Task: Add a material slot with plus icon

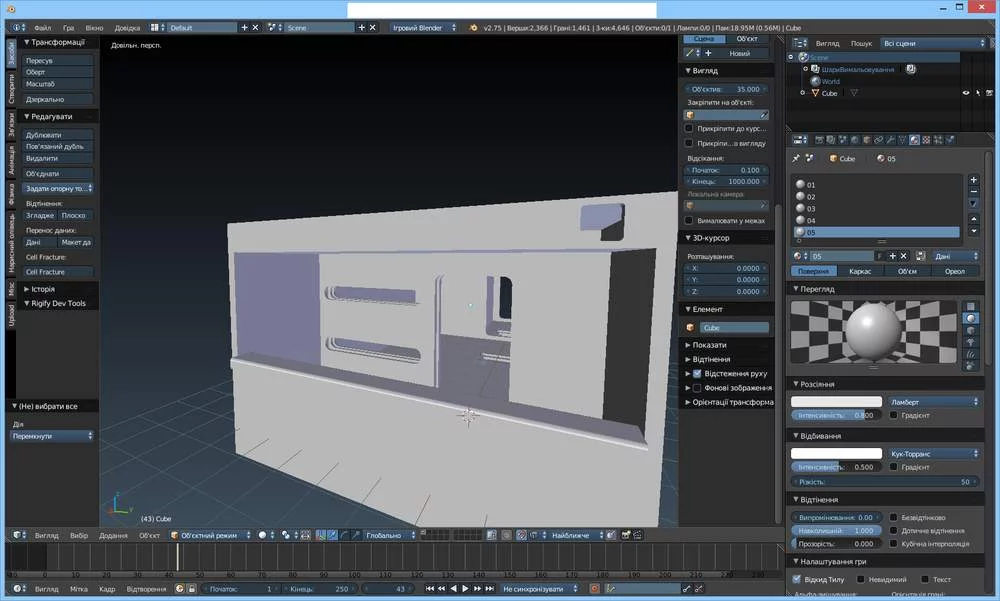Action: click(974, 178)
